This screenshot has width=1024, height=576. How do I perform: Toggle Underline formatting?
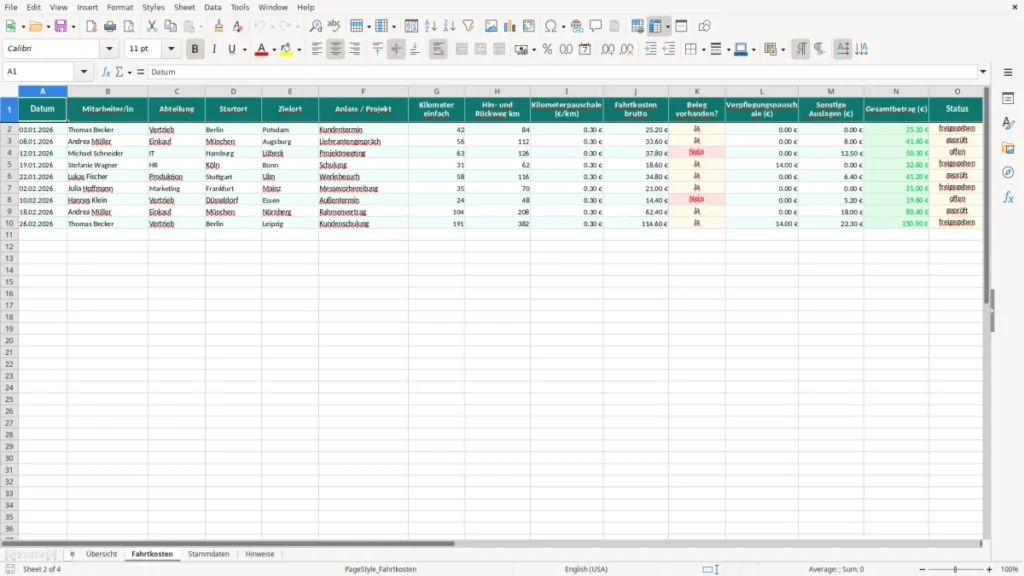232,49
